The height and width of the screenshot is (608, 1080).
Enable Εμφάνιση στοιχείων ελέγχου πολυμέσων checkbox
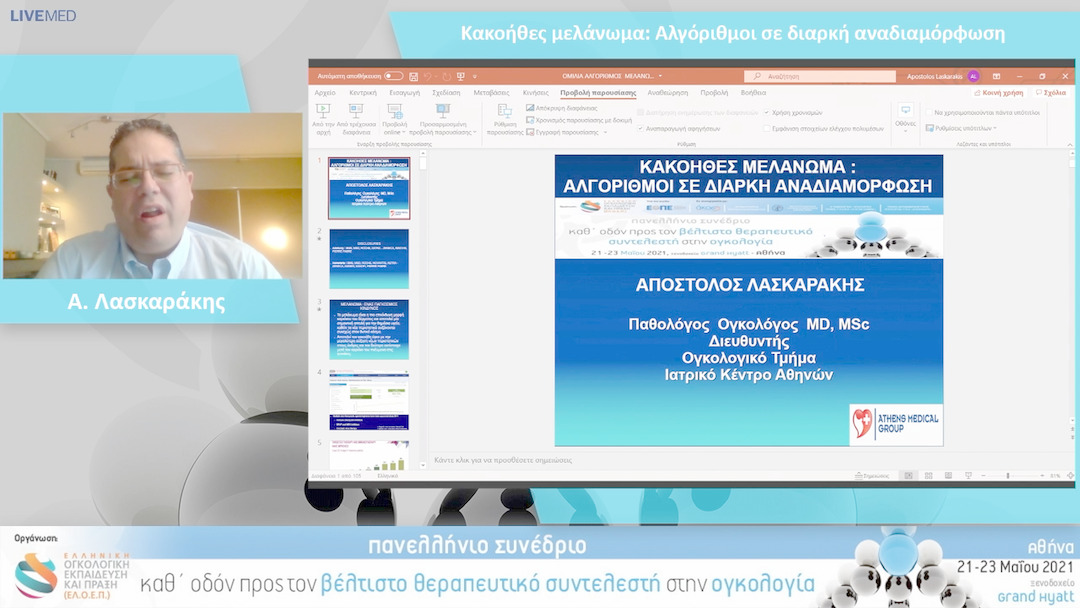coord(767,128)
